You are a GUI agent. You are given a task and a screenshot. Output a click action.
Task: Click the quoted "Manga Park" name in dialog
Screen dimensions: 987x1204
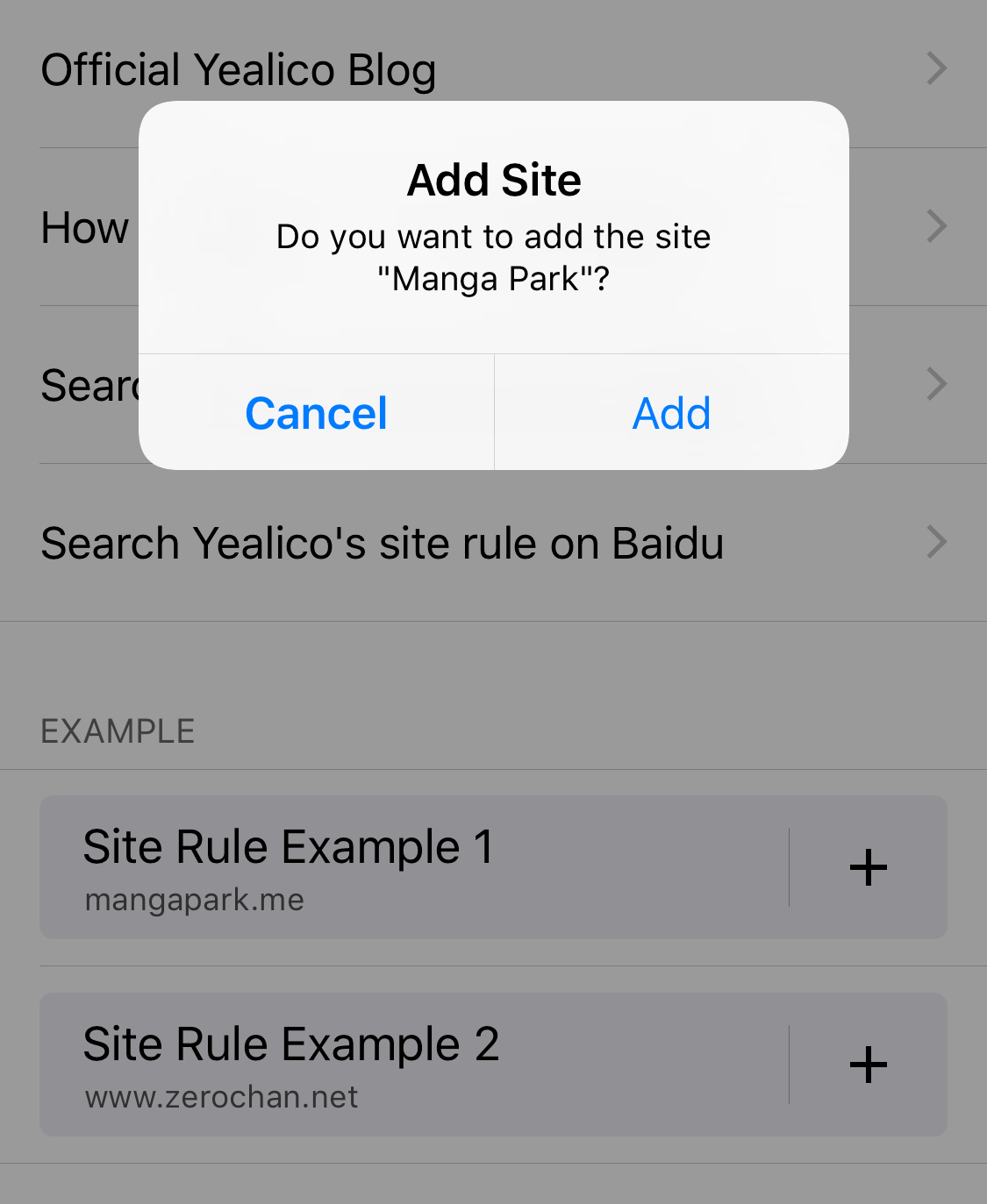pyautogui.click(x=493, y=279)
